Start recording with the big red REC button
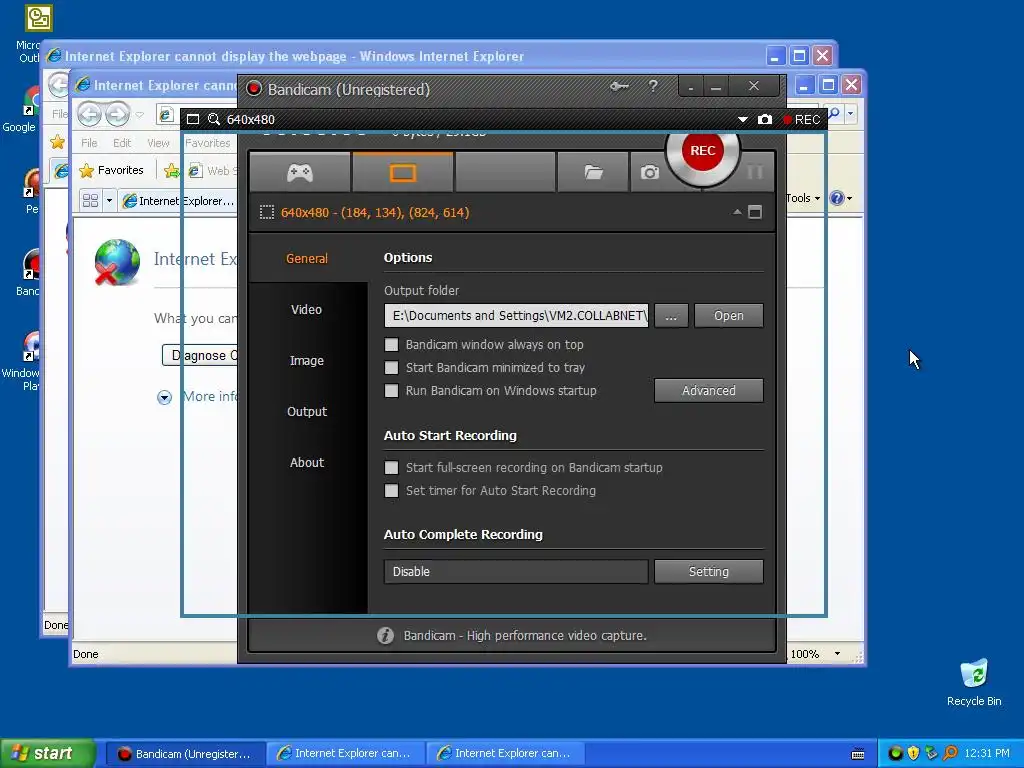The height and width of the screenshot is (768, 1024). tap(703, 151)
